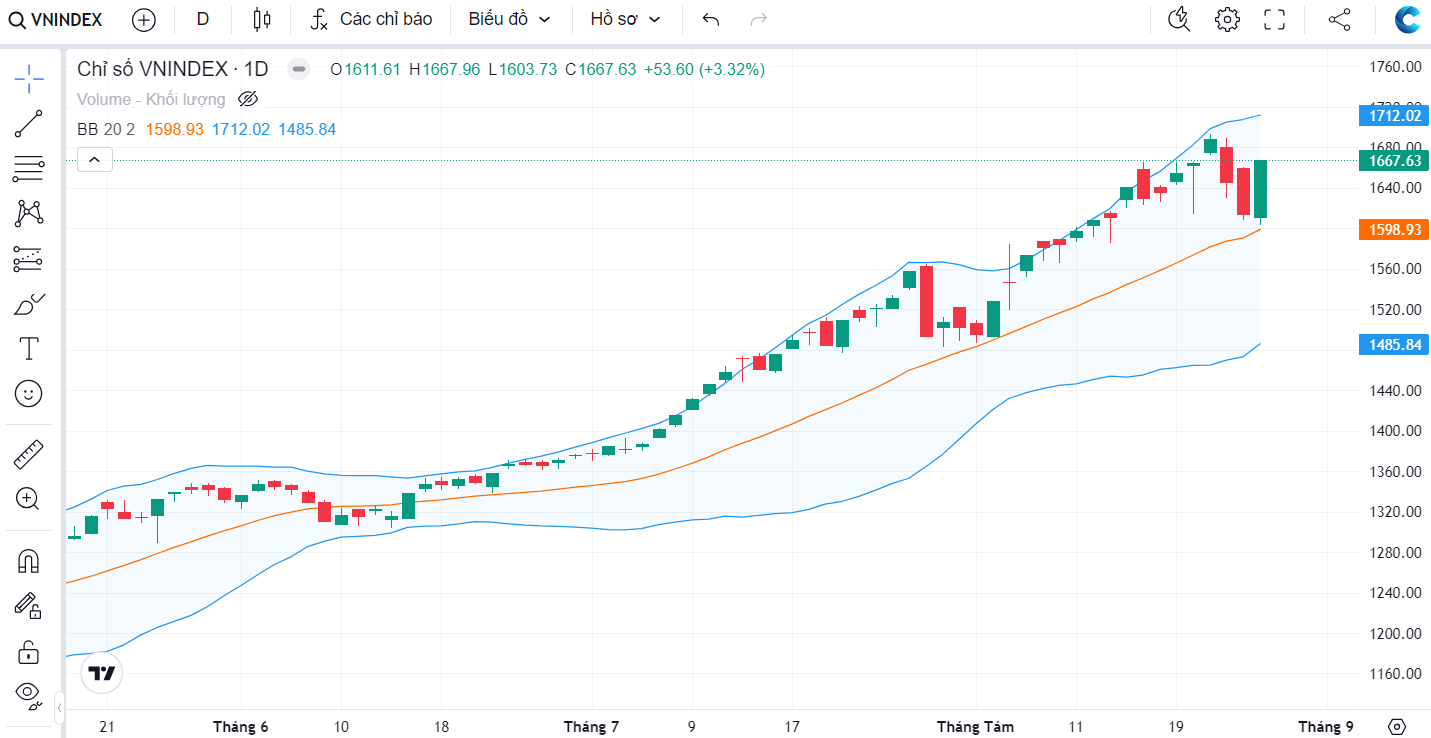This screenshot has width=1431, height=738.
Task: Select the crosshair cursor tool
Action: point(29,78)
